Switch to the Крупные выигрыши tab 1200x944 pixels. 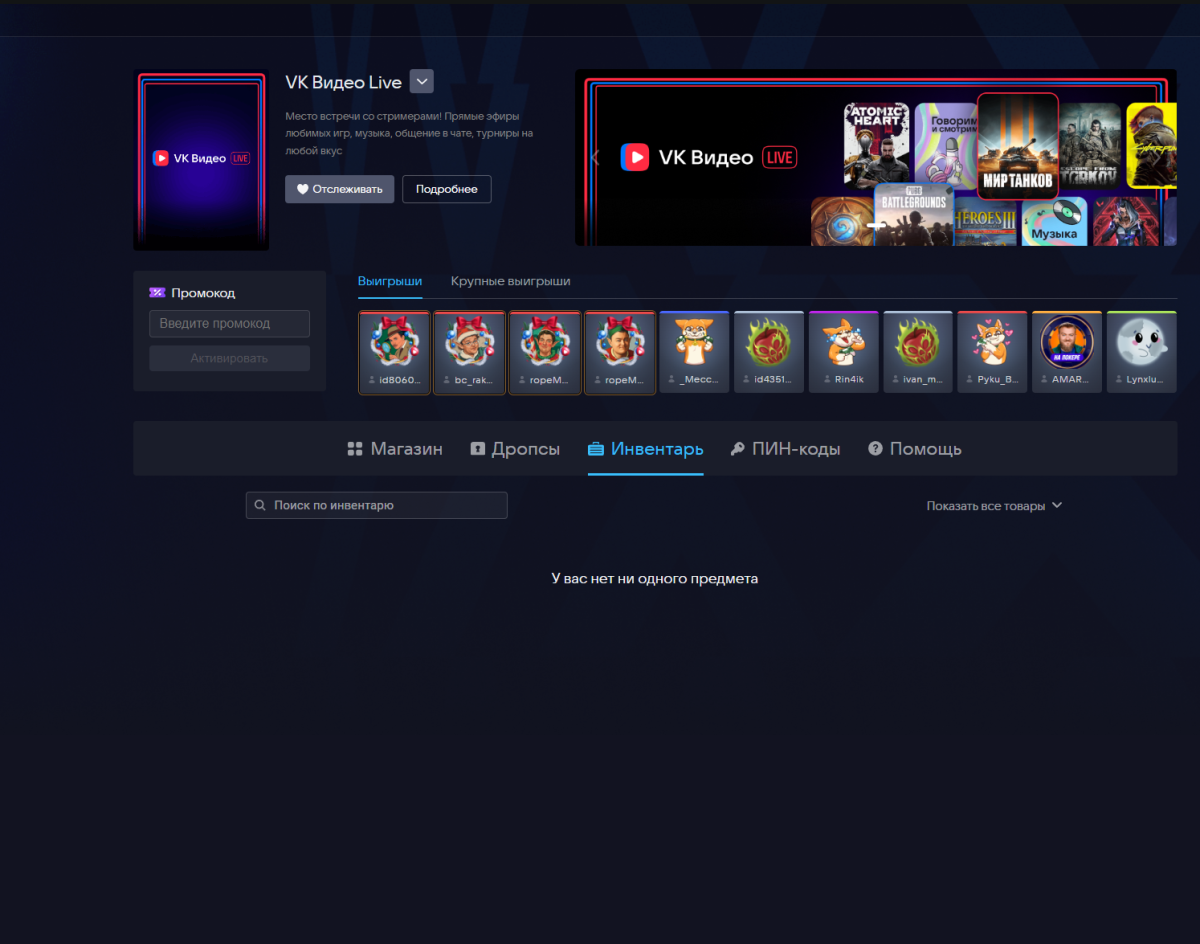click(510, 281)
